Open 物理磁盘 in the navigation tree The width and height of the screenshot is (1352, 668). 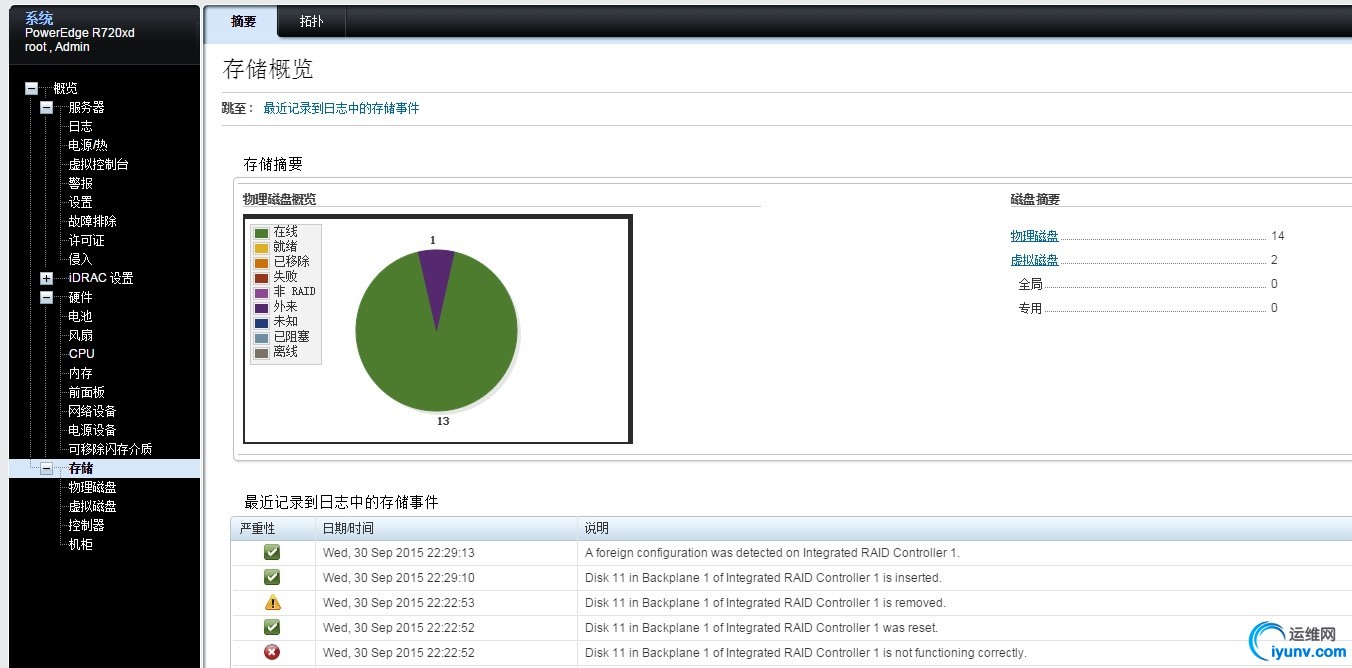(92, 487)
